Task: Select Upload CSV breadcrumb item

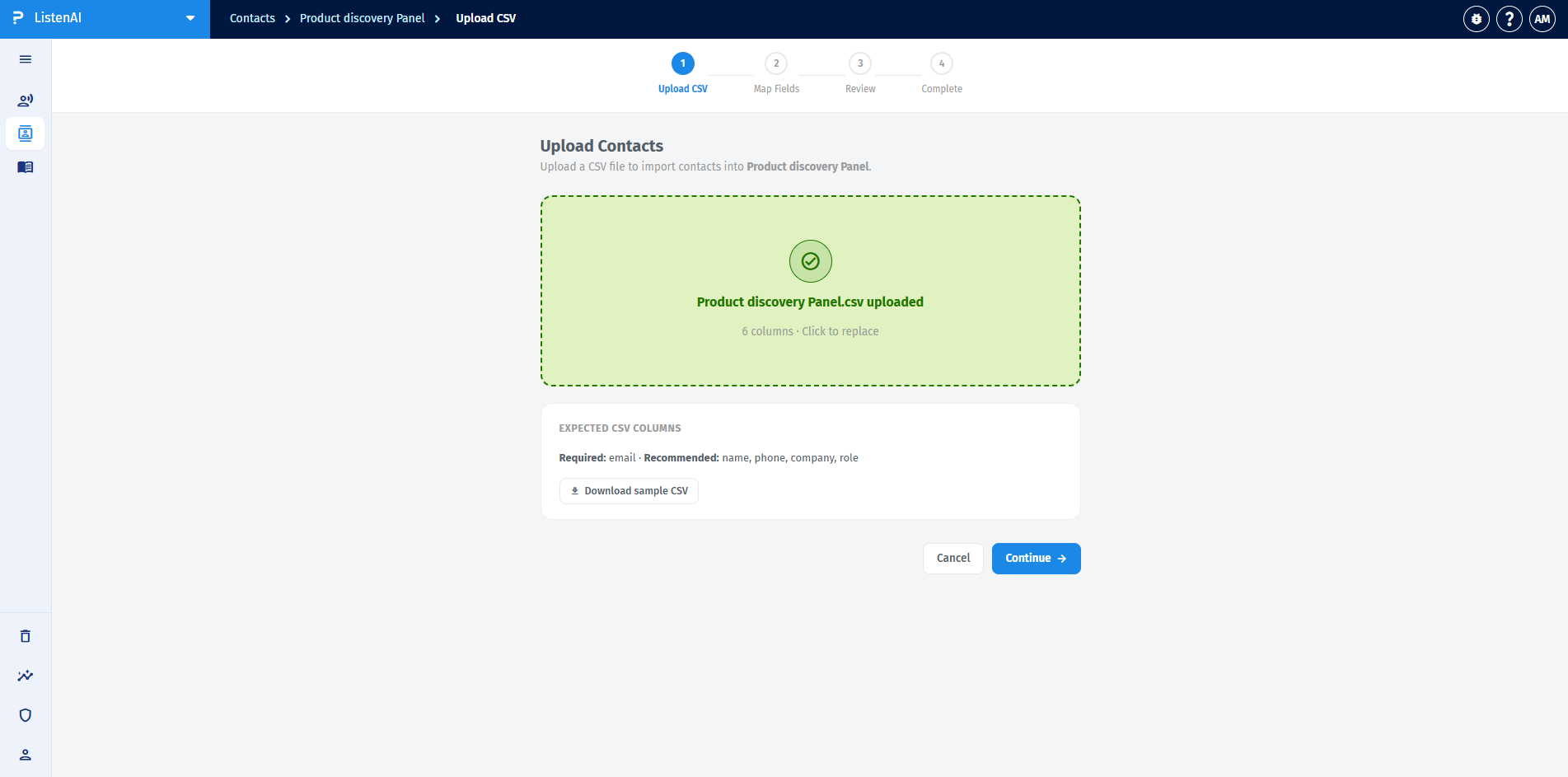Action: tap(486, 18)
